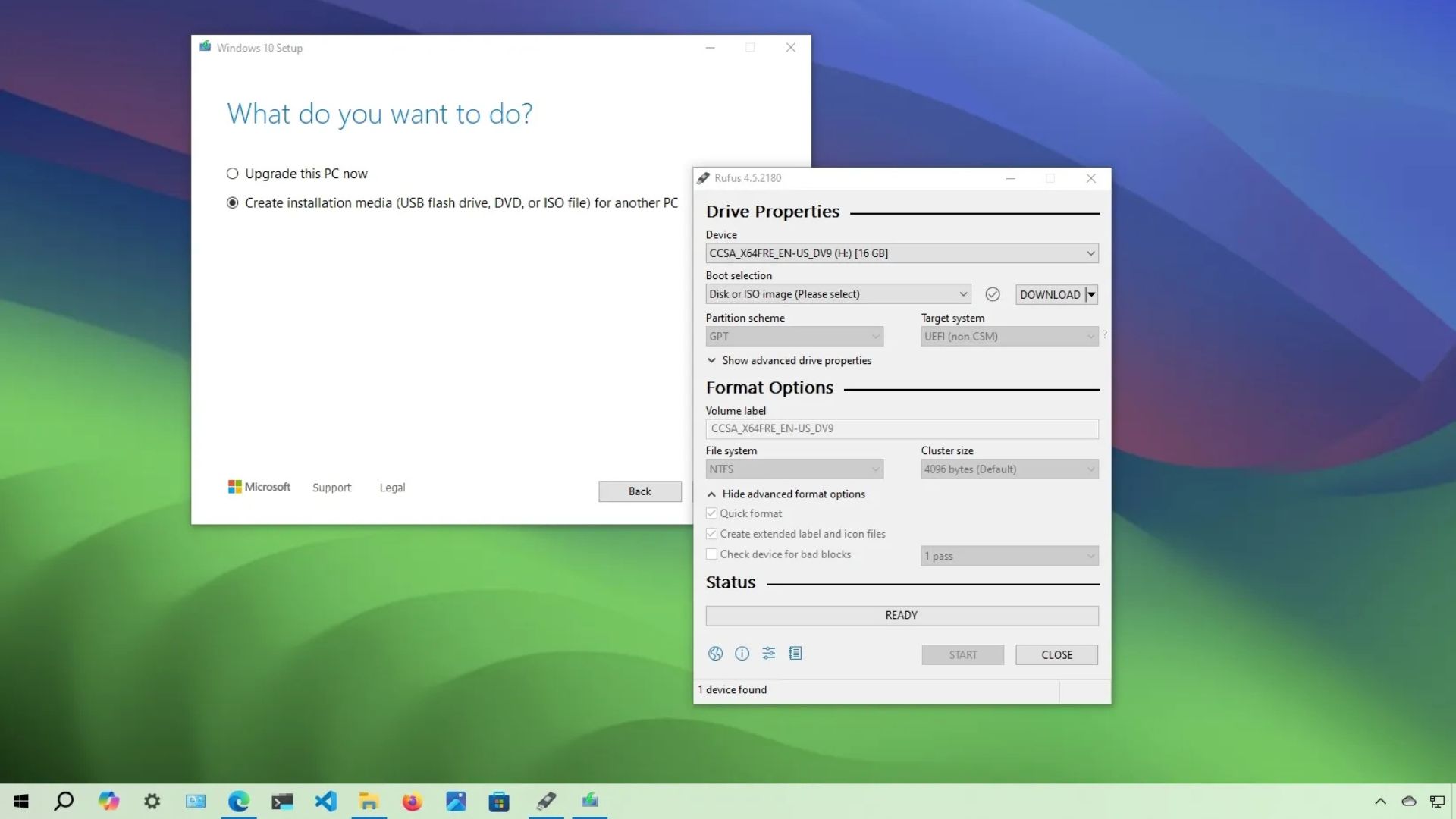Open the Photos app taskbar icon
This screenshot has height=819, width=1456.
[456, 802]
